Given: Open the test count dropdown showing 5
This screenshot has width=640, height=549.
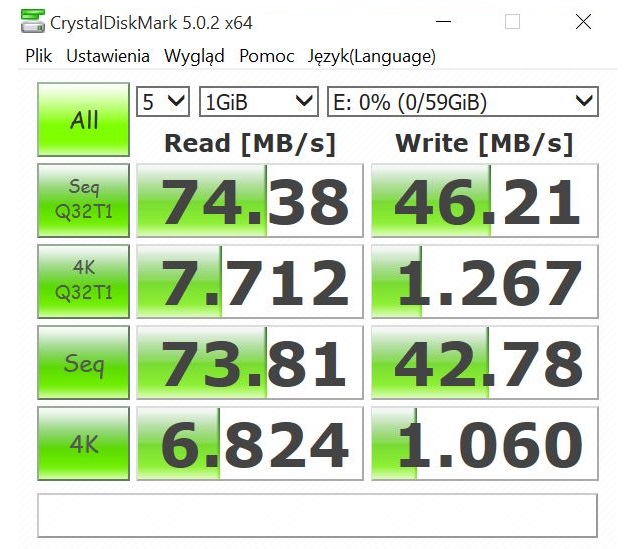Looking at the screenshot, I should (x=163, y=101).
